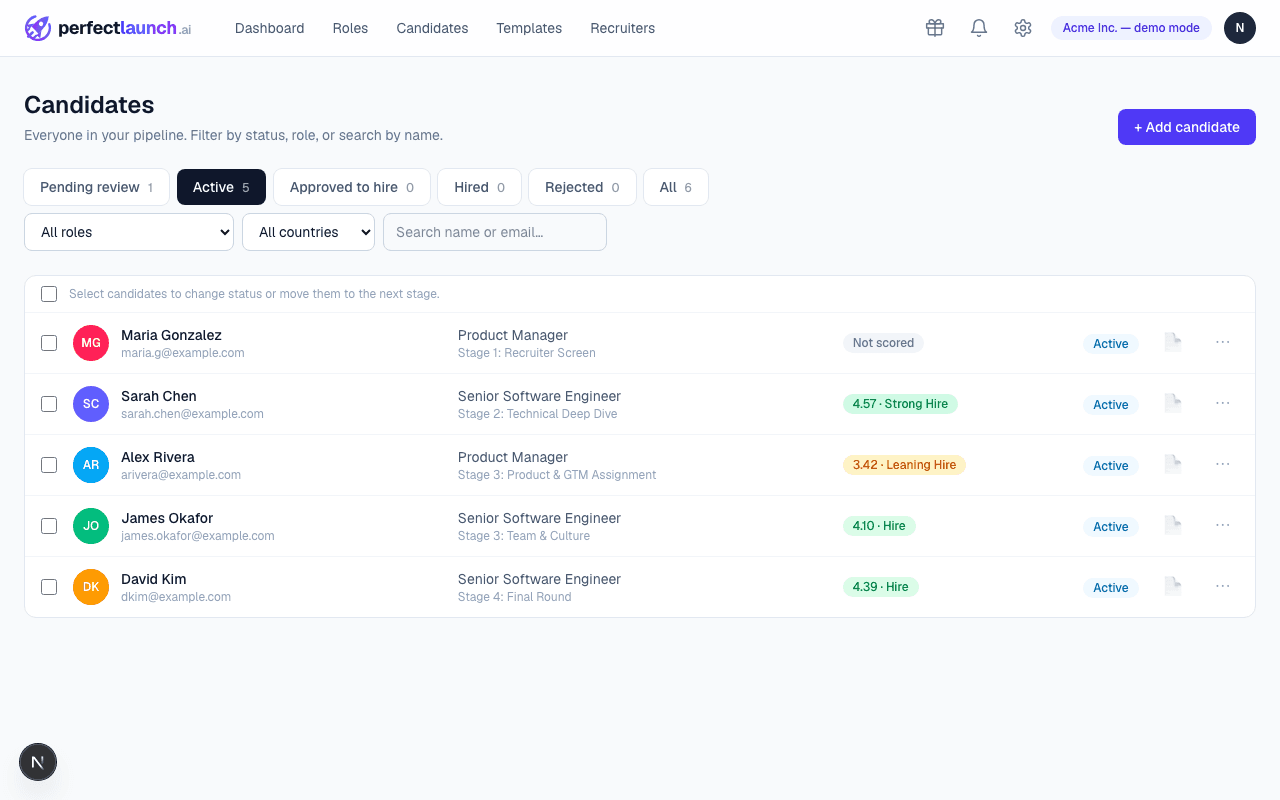Expand the All roles dropdown
The width and height of the screenshot is (1280, 800).
129,232
